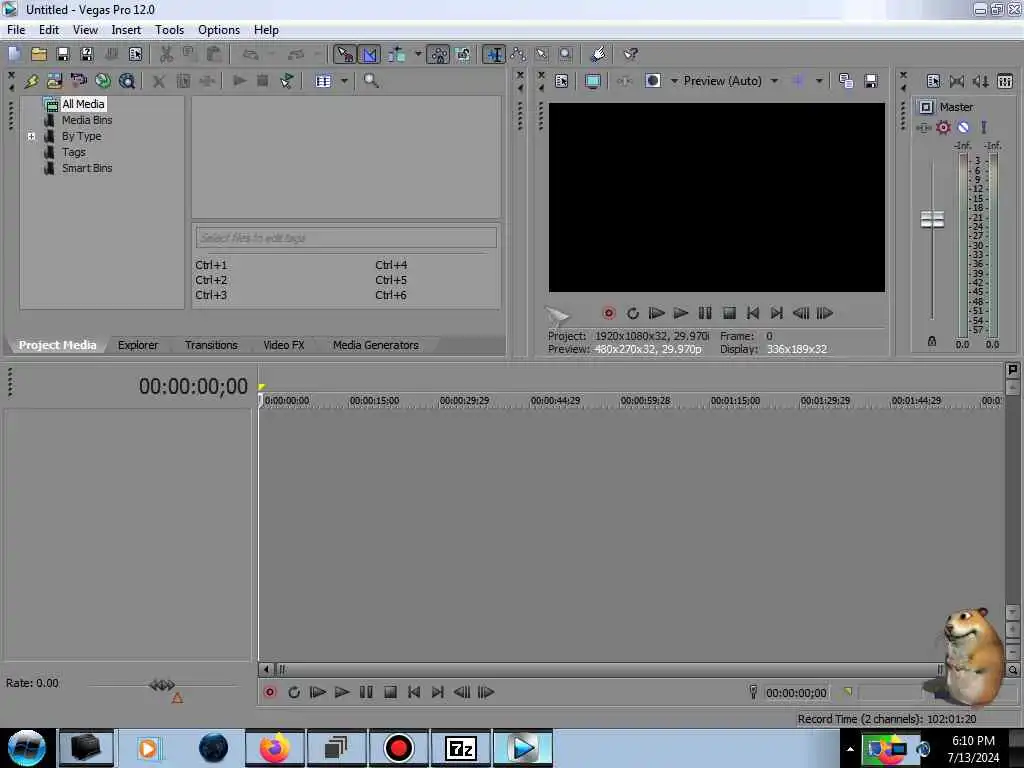
Task: Select Media Bins in media tree
Action: click(87, 120)
